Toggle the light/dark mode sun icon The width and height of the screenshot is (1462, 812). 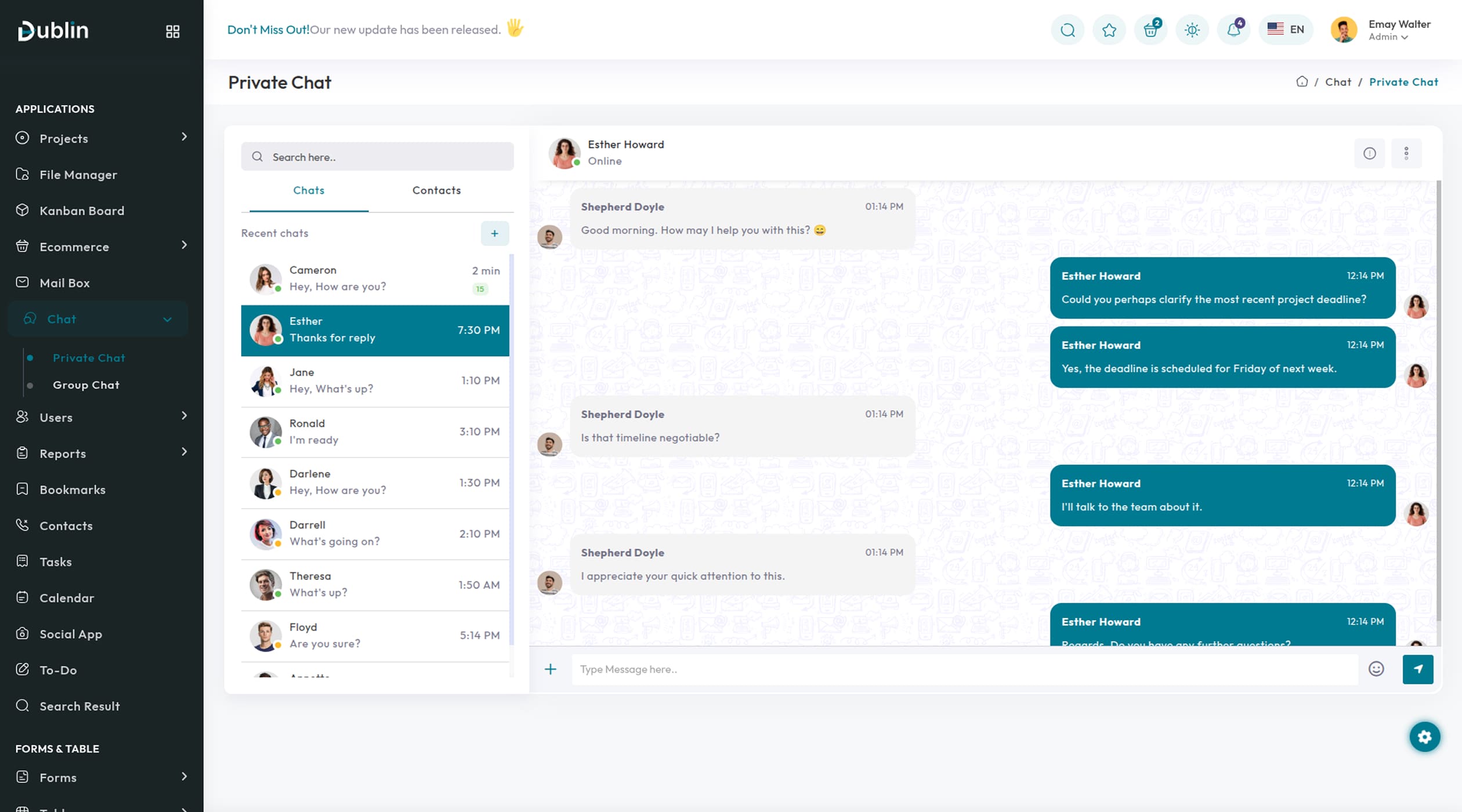coord(1192,30)
